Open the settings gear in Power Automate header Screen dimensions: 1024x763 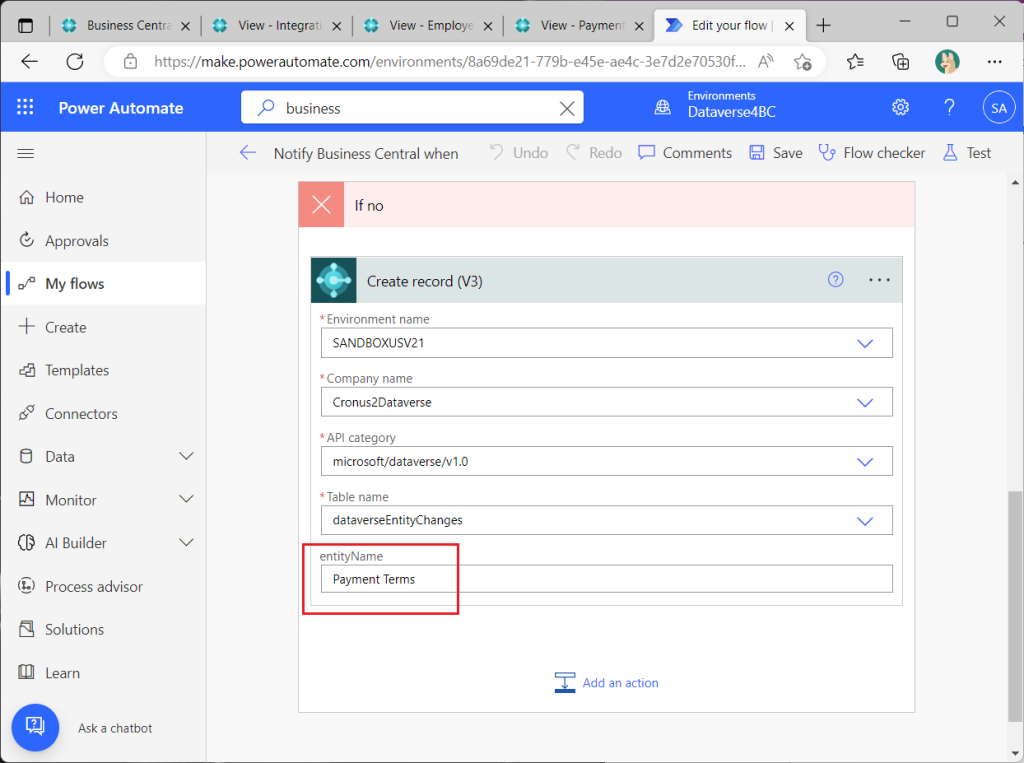coord(901,107)
